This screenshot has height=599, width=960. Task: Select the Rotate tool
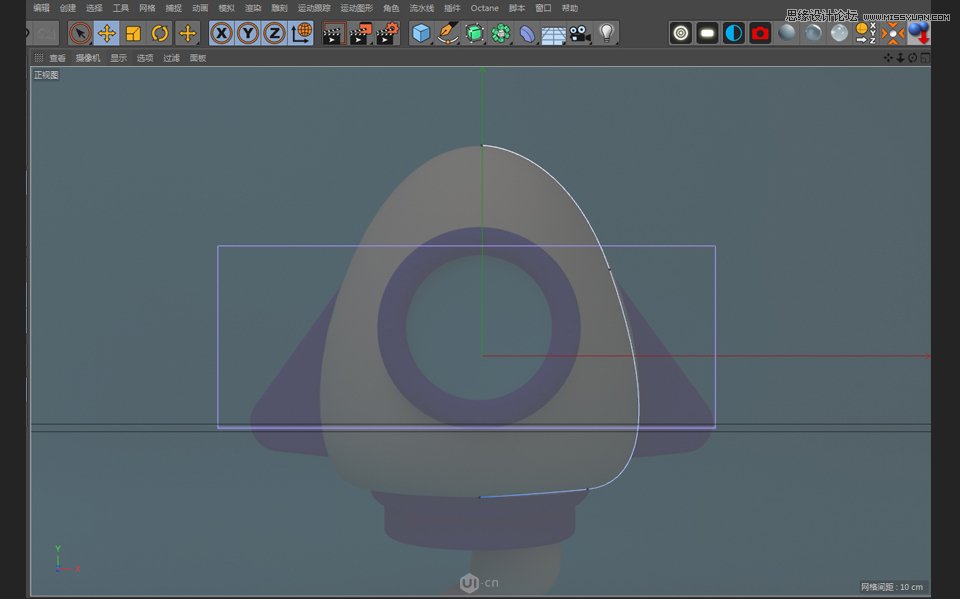pyautogui.click(x=160, y=33)
